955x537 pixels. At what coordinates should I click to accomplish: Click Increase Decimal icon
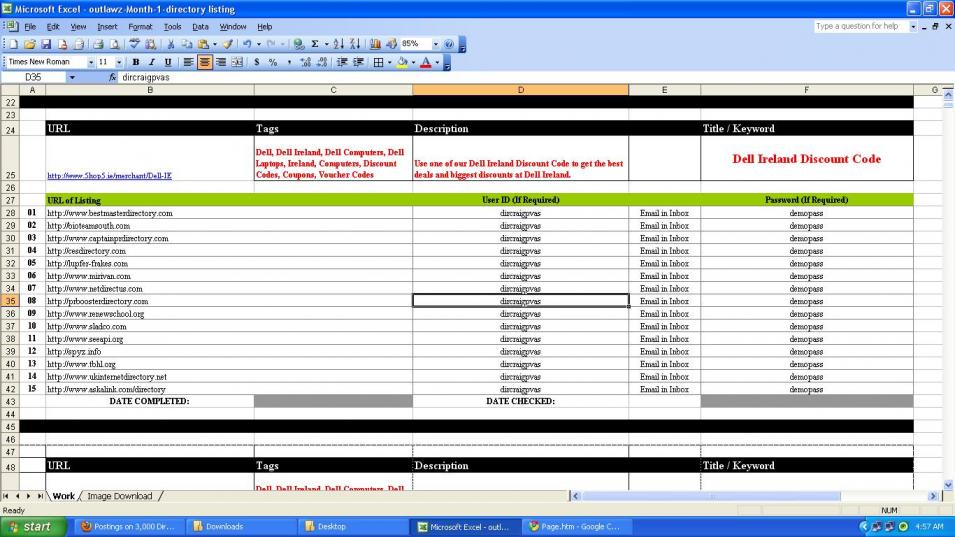click(306, 62)
